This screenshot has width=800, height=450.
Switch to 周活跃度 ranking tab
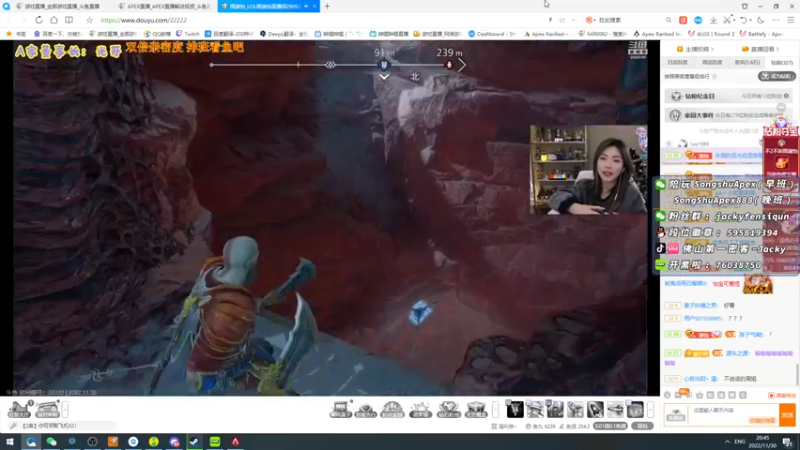point(712,62)
